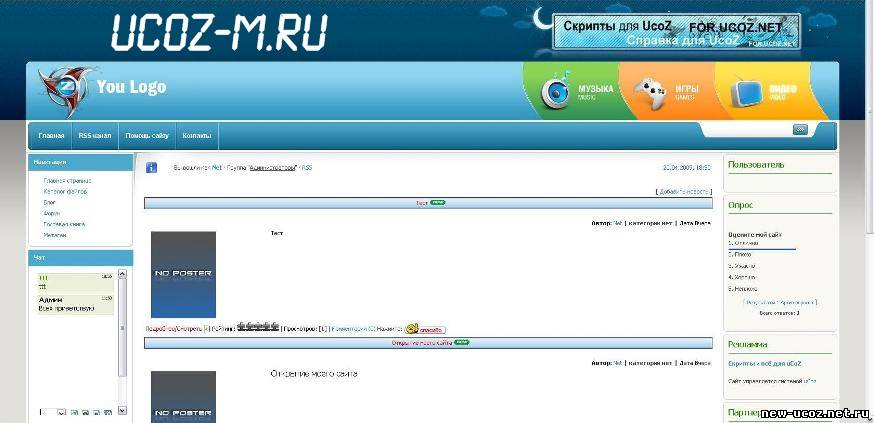The image size is (874, 423).
Task: Click the Админ chat message name
Action: point(50,300)
